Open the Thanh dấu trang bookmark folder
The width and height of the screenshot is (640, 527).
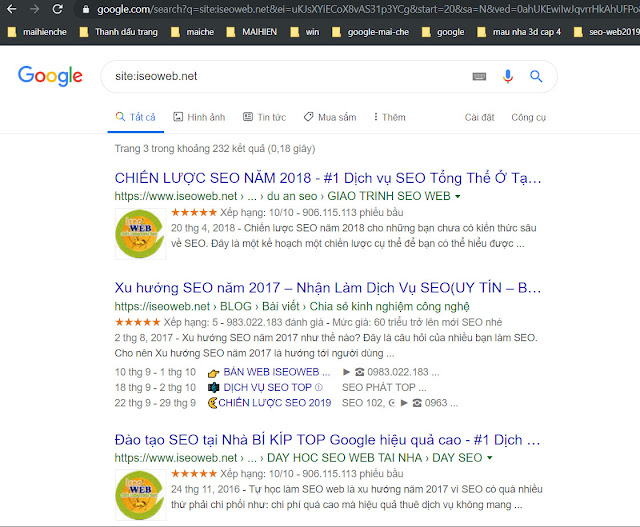[119, 32]
